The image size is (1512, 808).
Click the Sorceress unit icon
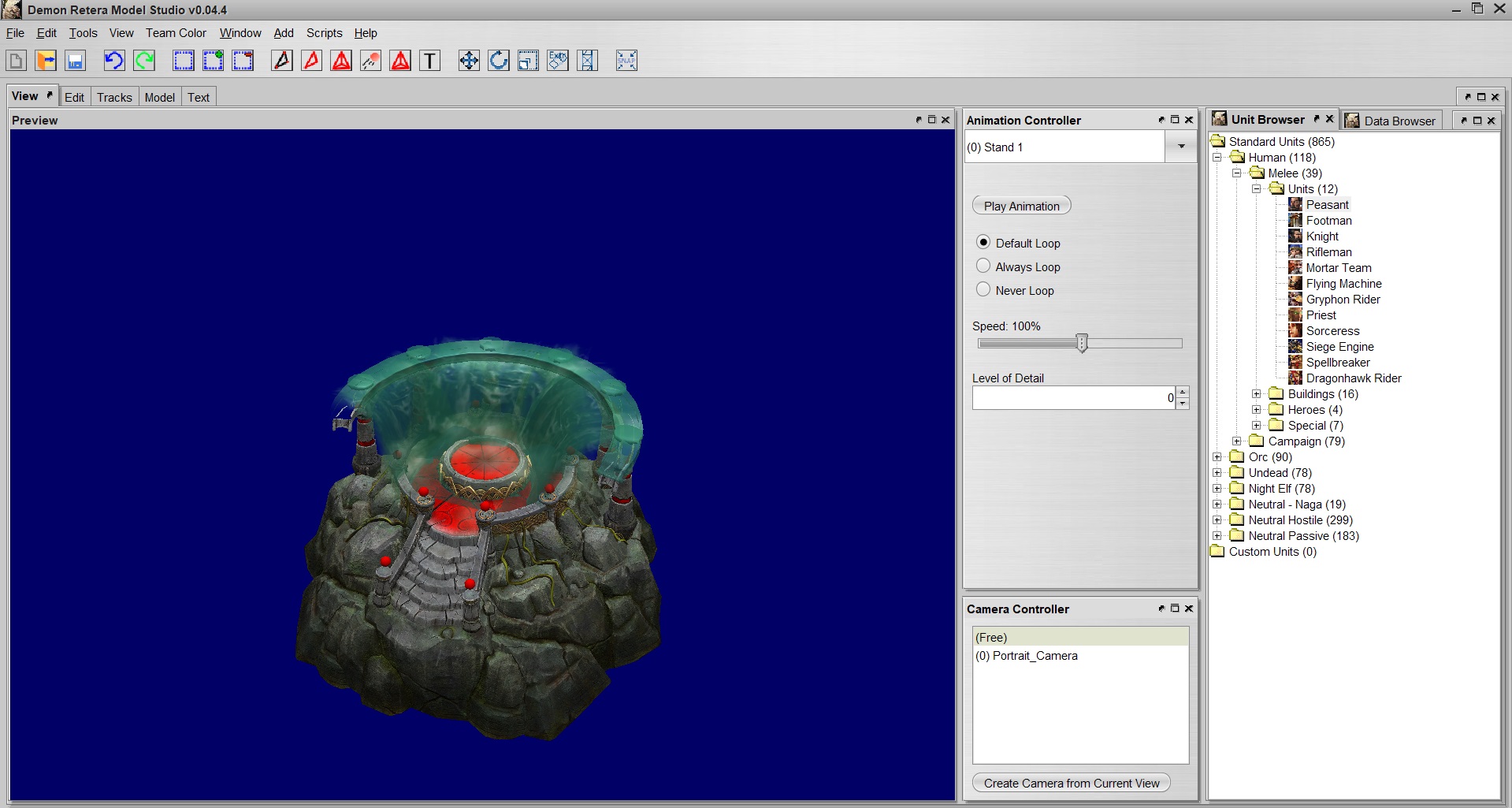pyautogui.click(x=1295, y=330)
